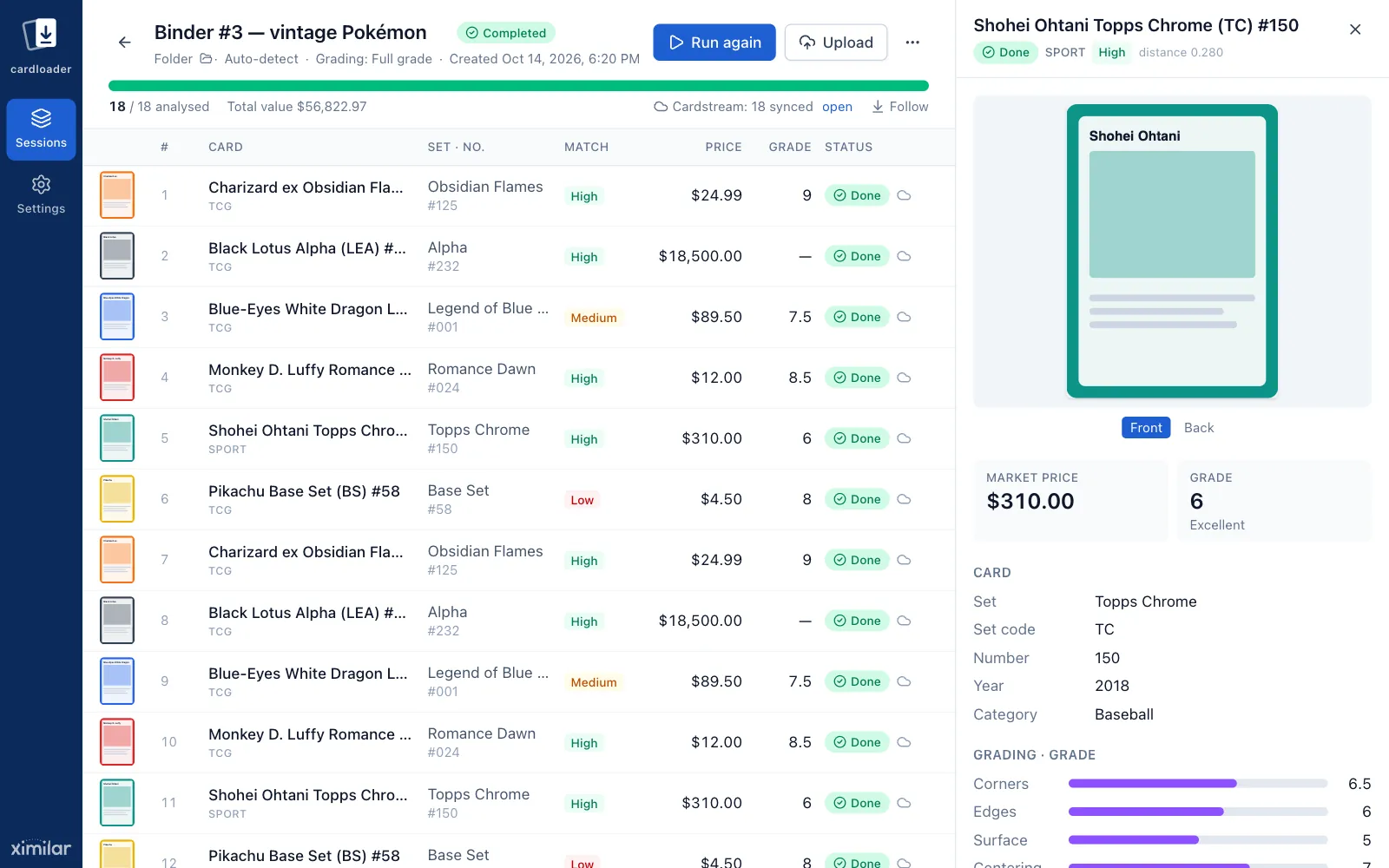Close the Shohei Ohtani detail panel
1389x868 pixels.
click(1355, 30)
